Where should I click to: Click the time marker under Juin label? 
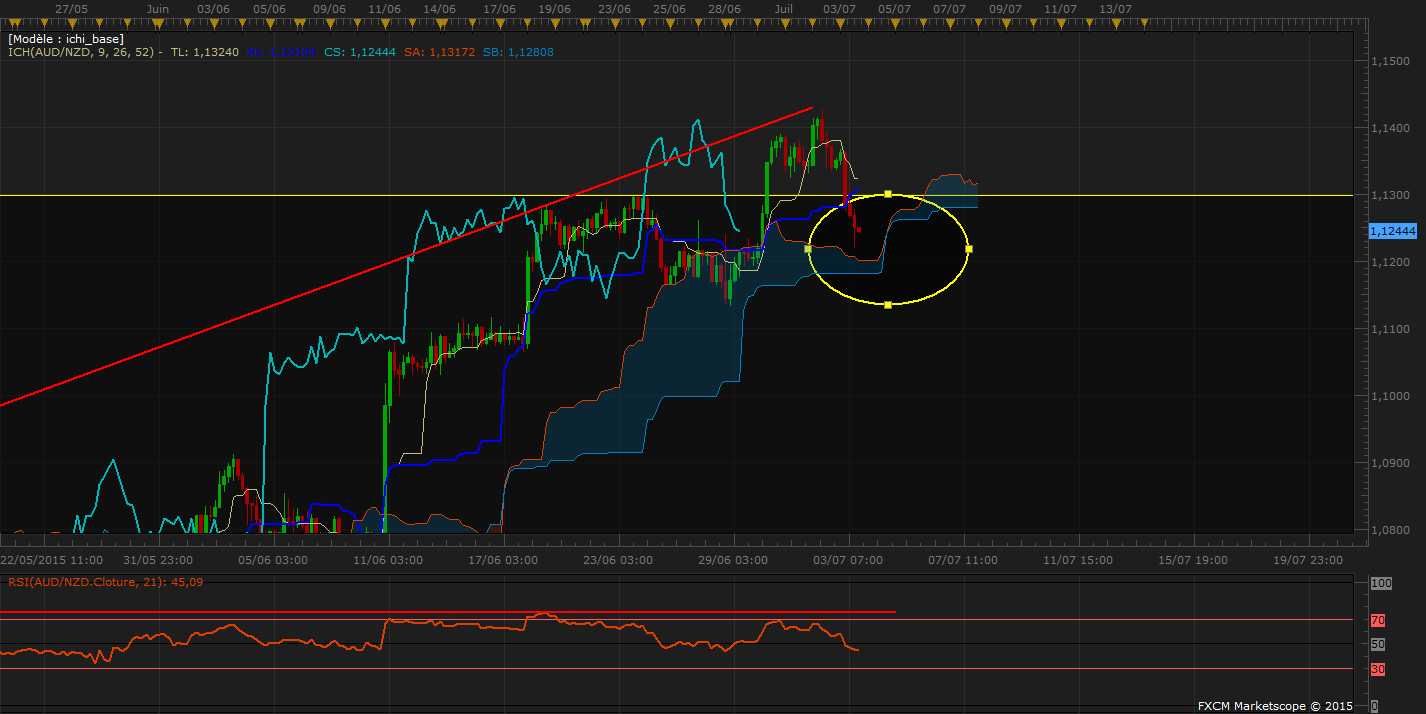point(157,22)
